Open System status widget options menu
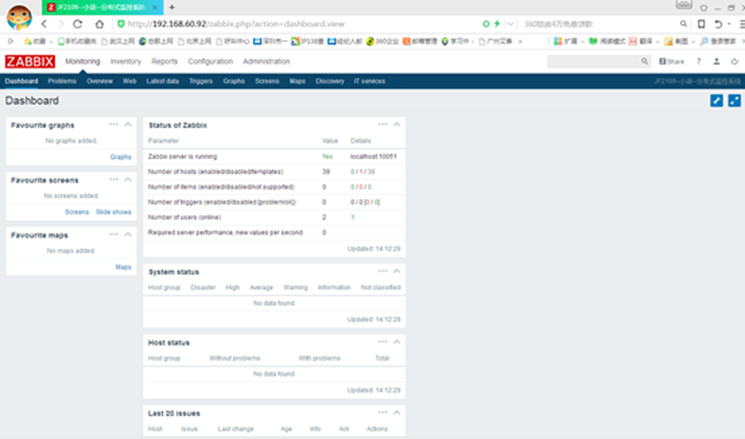The image size is (745, 439). point(382,271)
